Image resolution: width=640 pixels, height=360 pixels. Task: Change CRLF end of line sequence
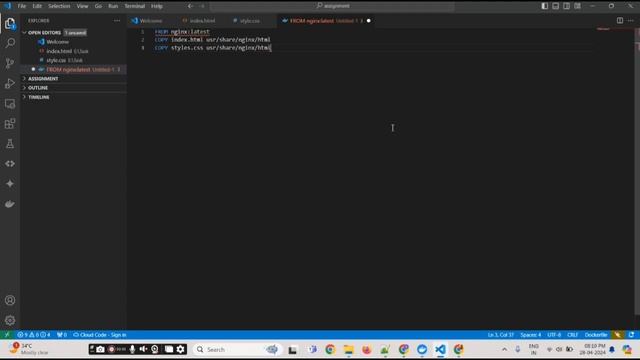(573, 335)
